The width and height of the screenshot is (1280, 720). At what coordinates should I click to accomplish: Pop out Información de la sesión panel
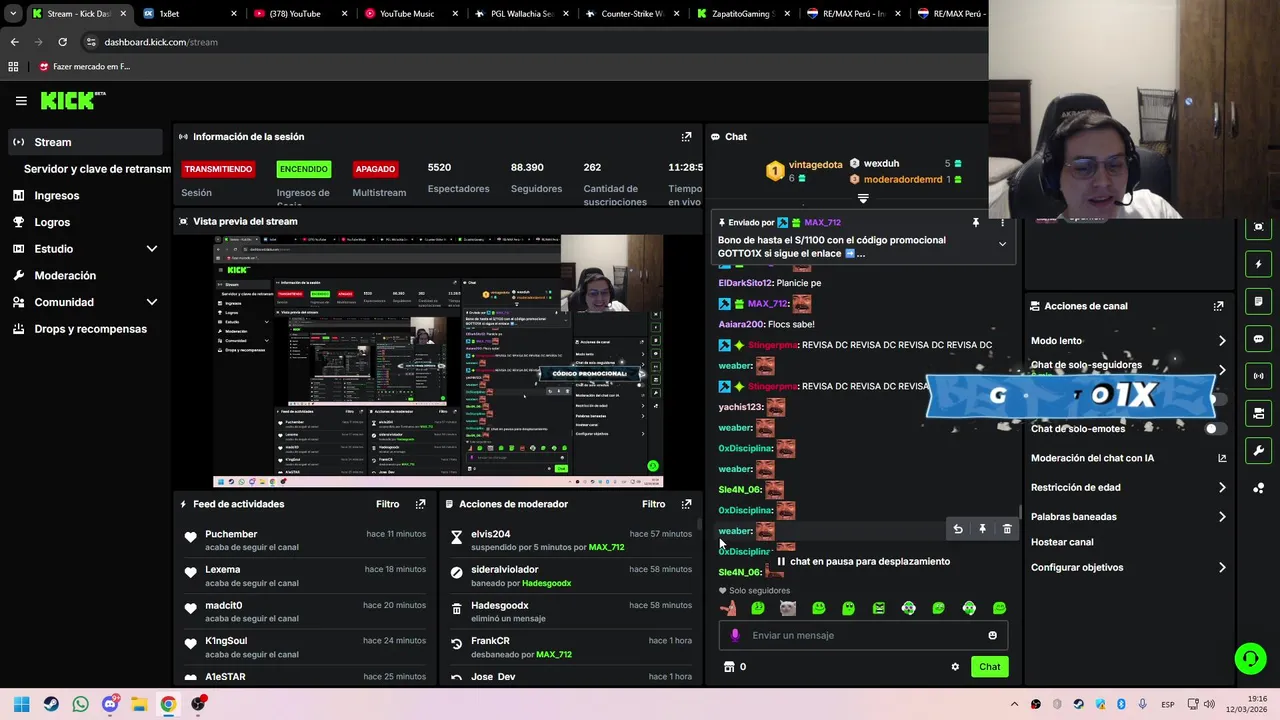point(686,137)
